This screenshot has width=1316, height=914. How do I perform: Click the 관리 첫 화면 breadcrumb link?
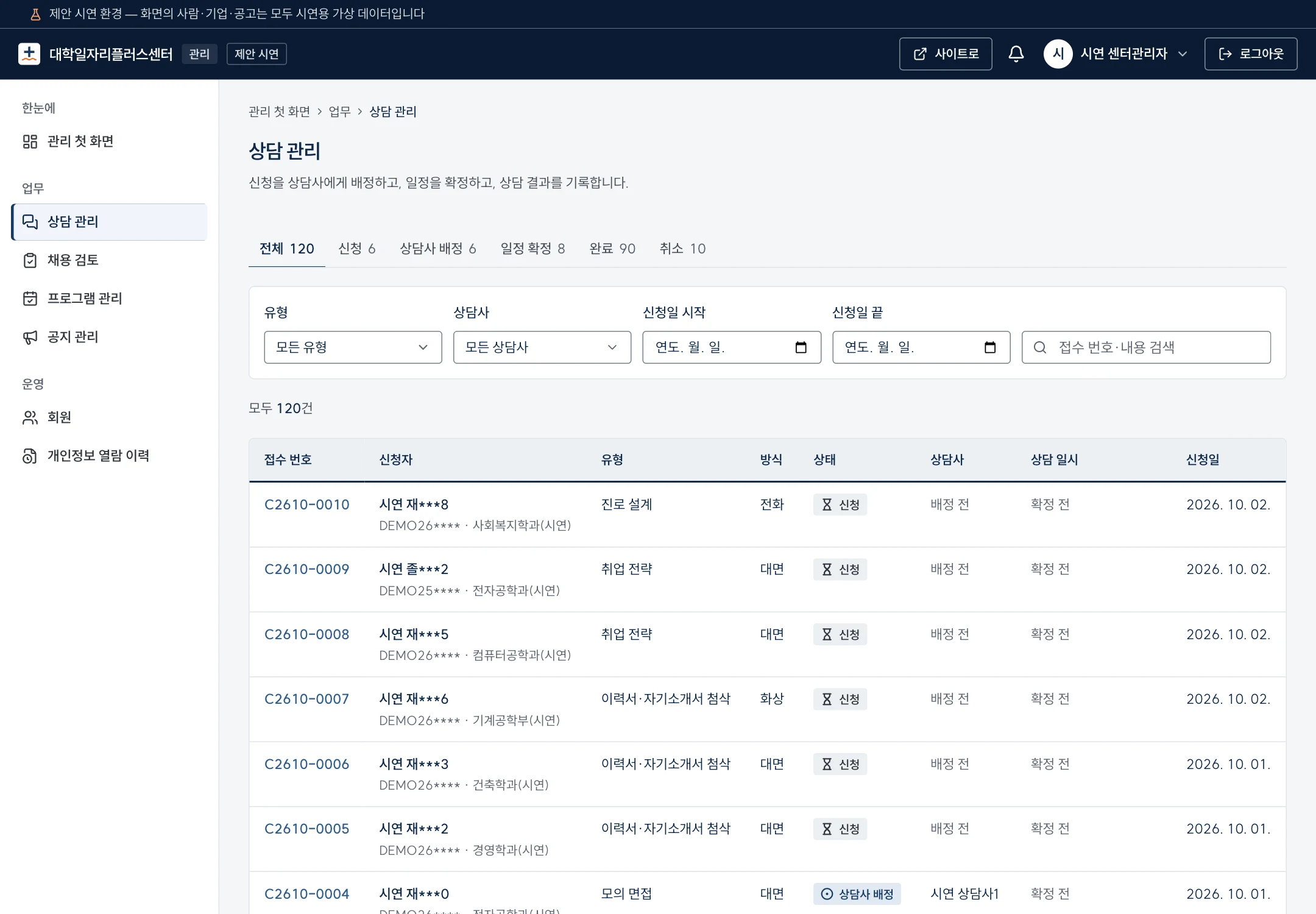[279, 112]
